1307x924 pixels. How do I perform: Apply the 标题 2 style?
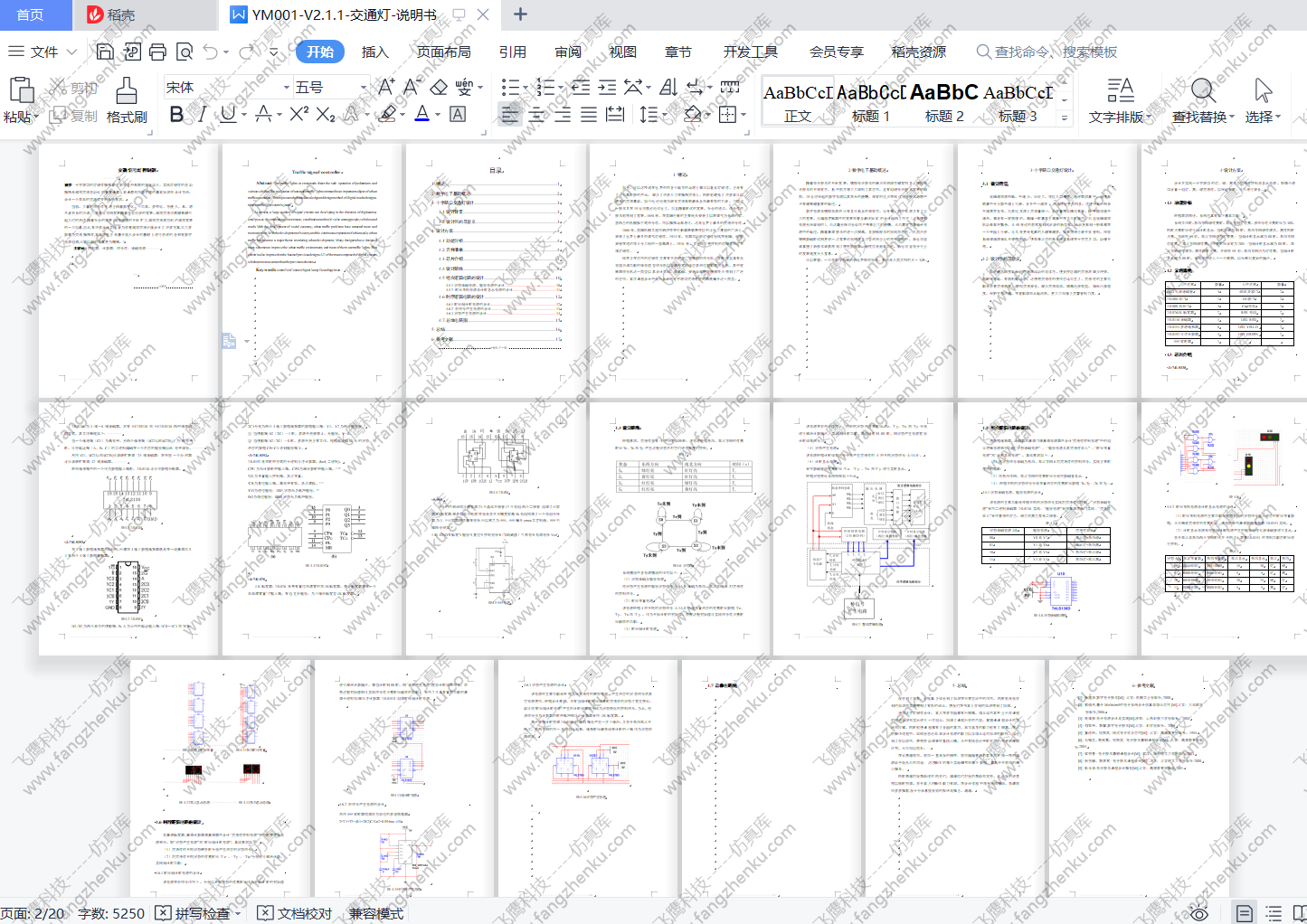943,102
